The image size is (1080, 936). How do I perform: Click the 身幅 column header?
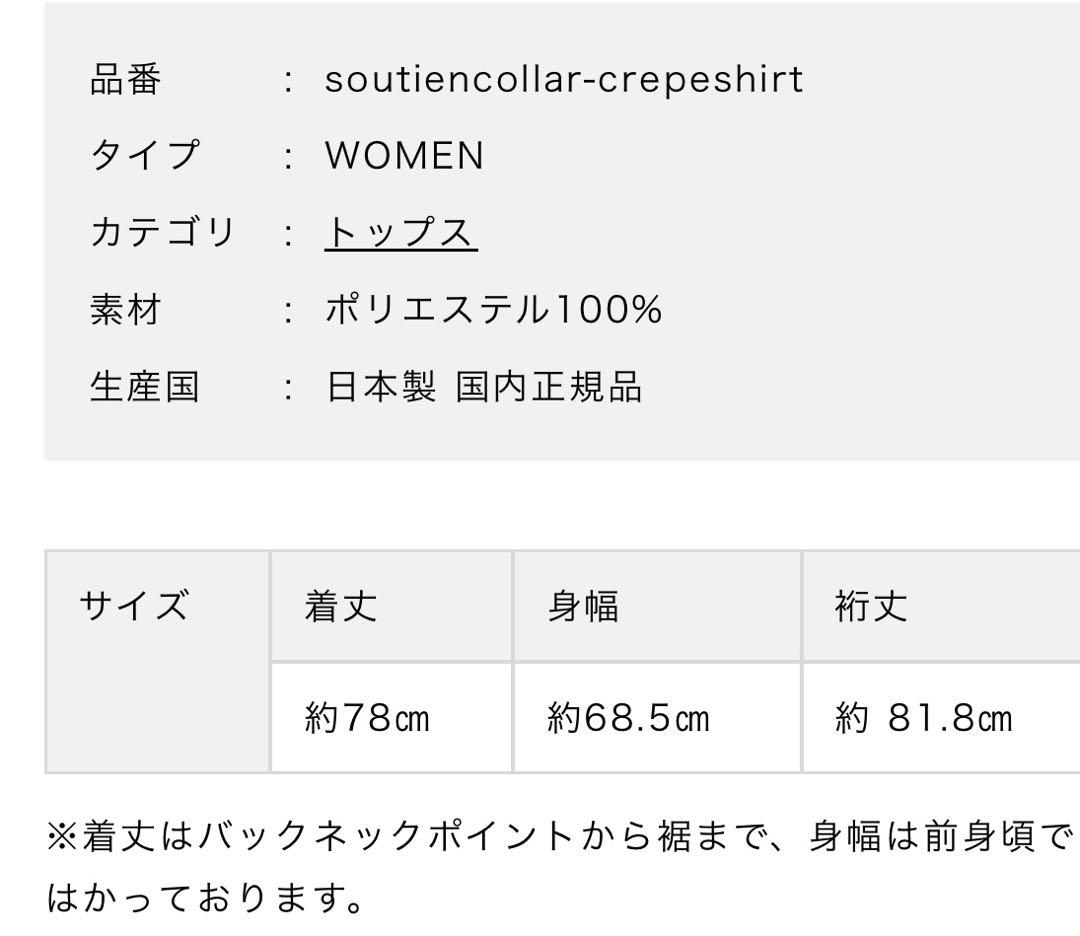583,606
